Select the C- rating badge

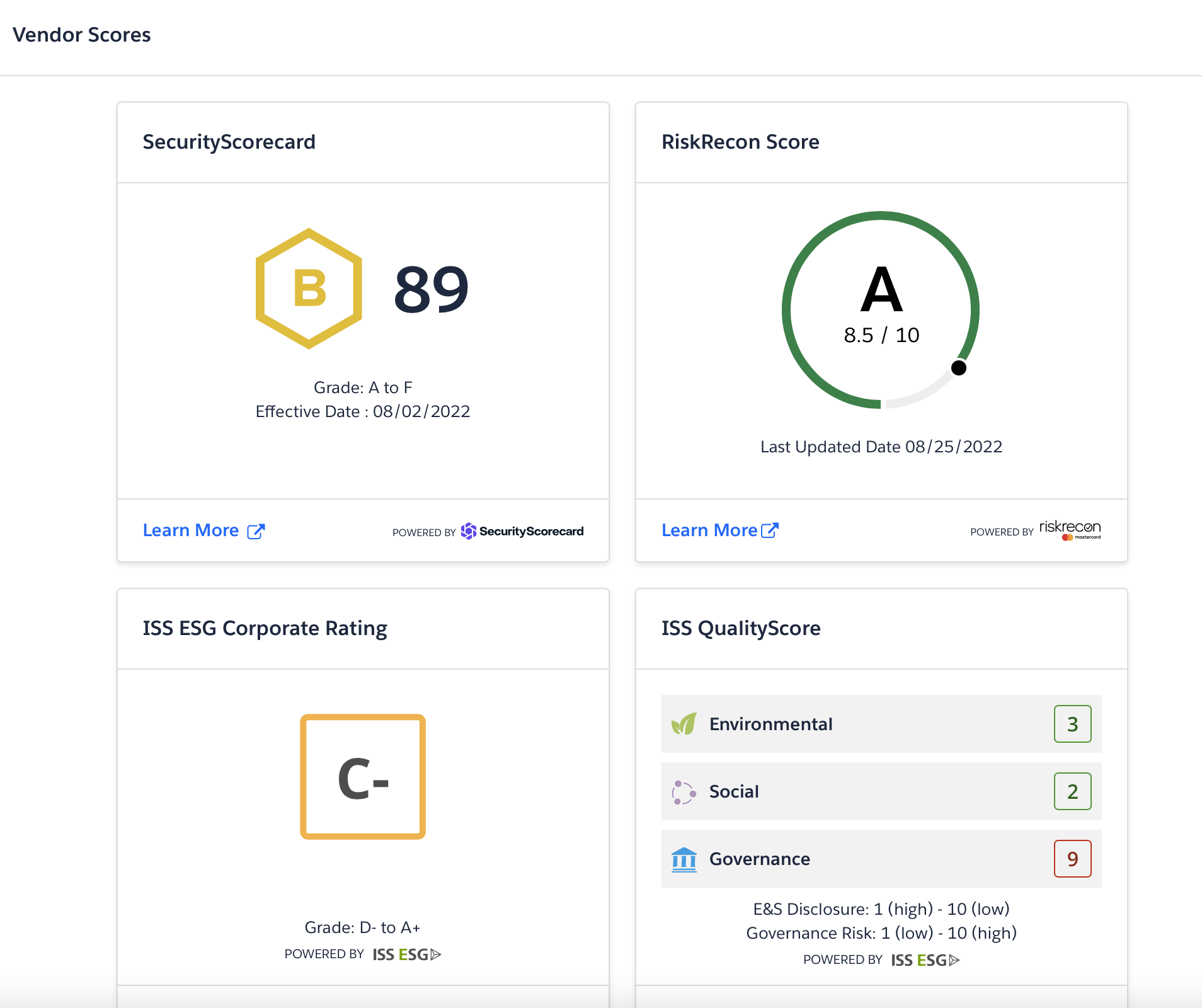pos(363,776)
